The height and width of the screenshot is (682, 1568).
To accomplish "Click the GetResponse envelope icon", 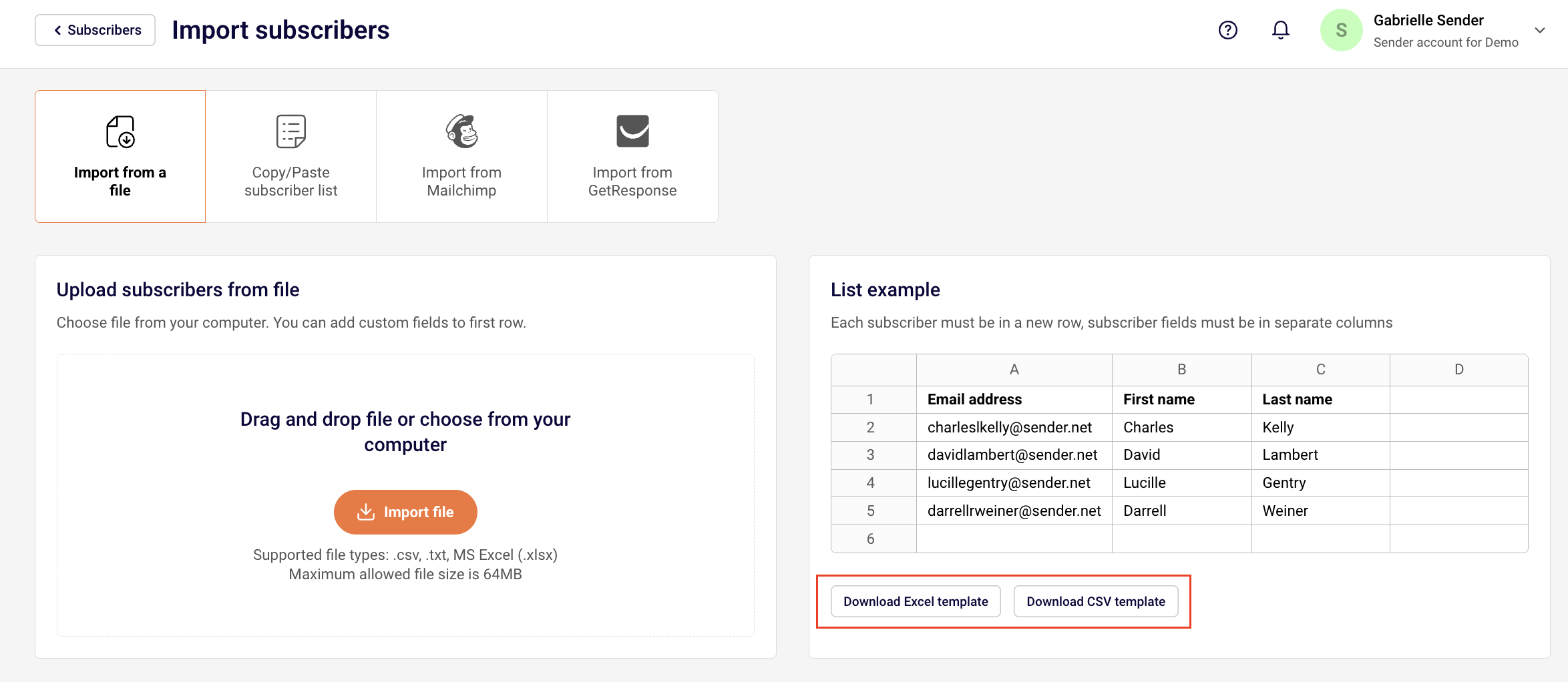I will pyautogui.click(x=632, y=131).
